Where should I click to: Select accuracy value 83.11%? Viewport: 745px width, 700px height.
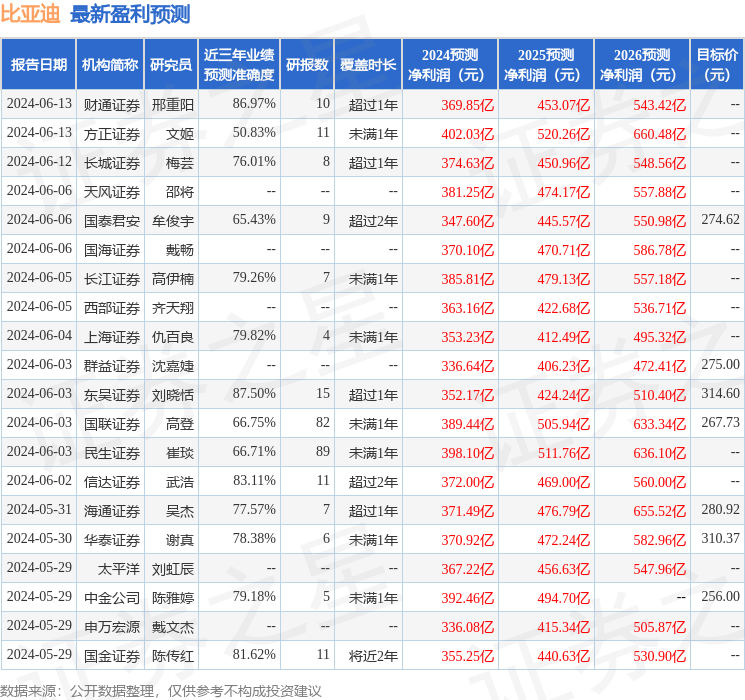[x=254, y=480]
